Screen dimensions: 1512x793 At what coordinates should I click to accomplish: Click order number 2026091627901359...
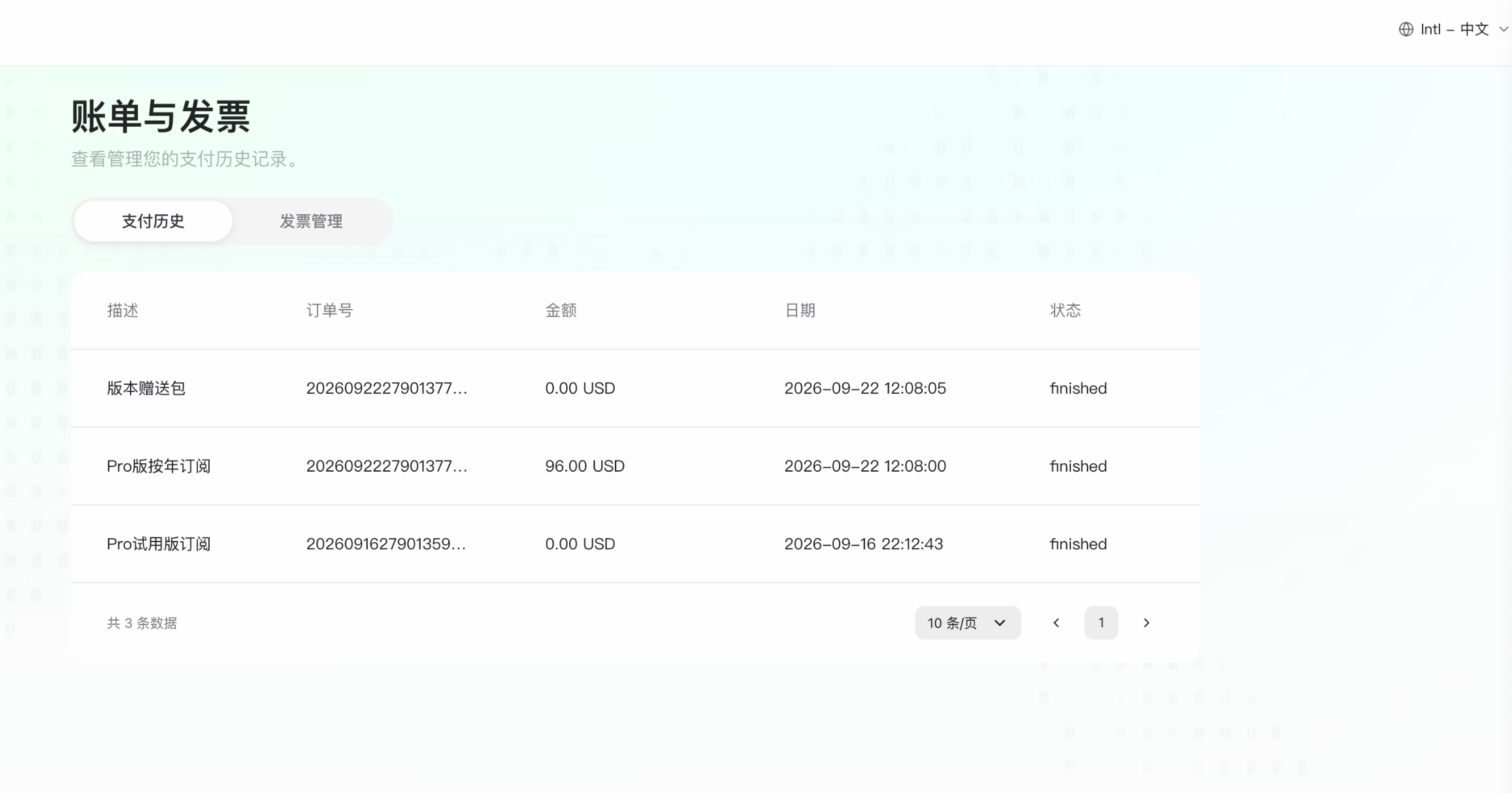(386, 543)
